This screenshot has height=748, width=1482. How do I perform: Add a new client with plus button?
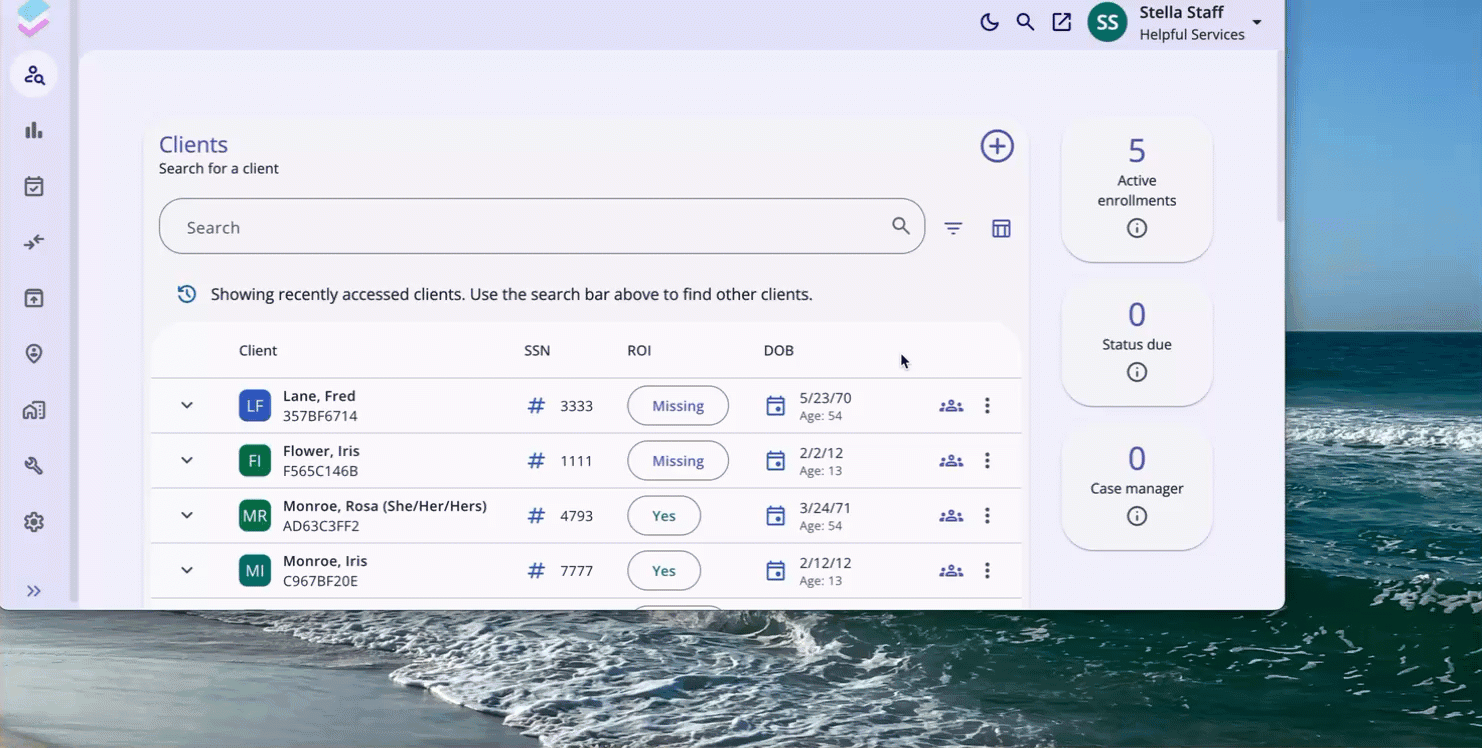tap(997, 146)
